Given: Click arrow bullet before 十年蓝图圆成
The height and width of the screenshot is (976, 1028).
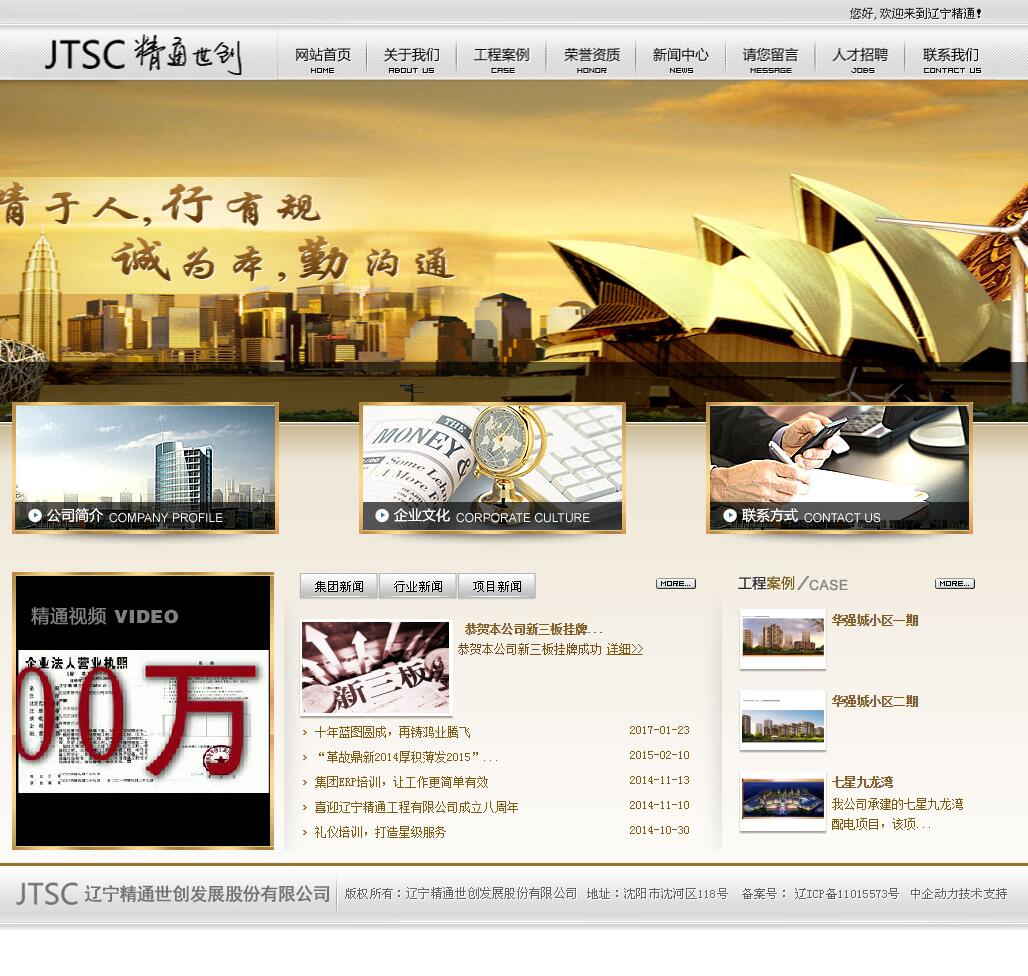Looking at the screenshot, I should click(305, 732).
